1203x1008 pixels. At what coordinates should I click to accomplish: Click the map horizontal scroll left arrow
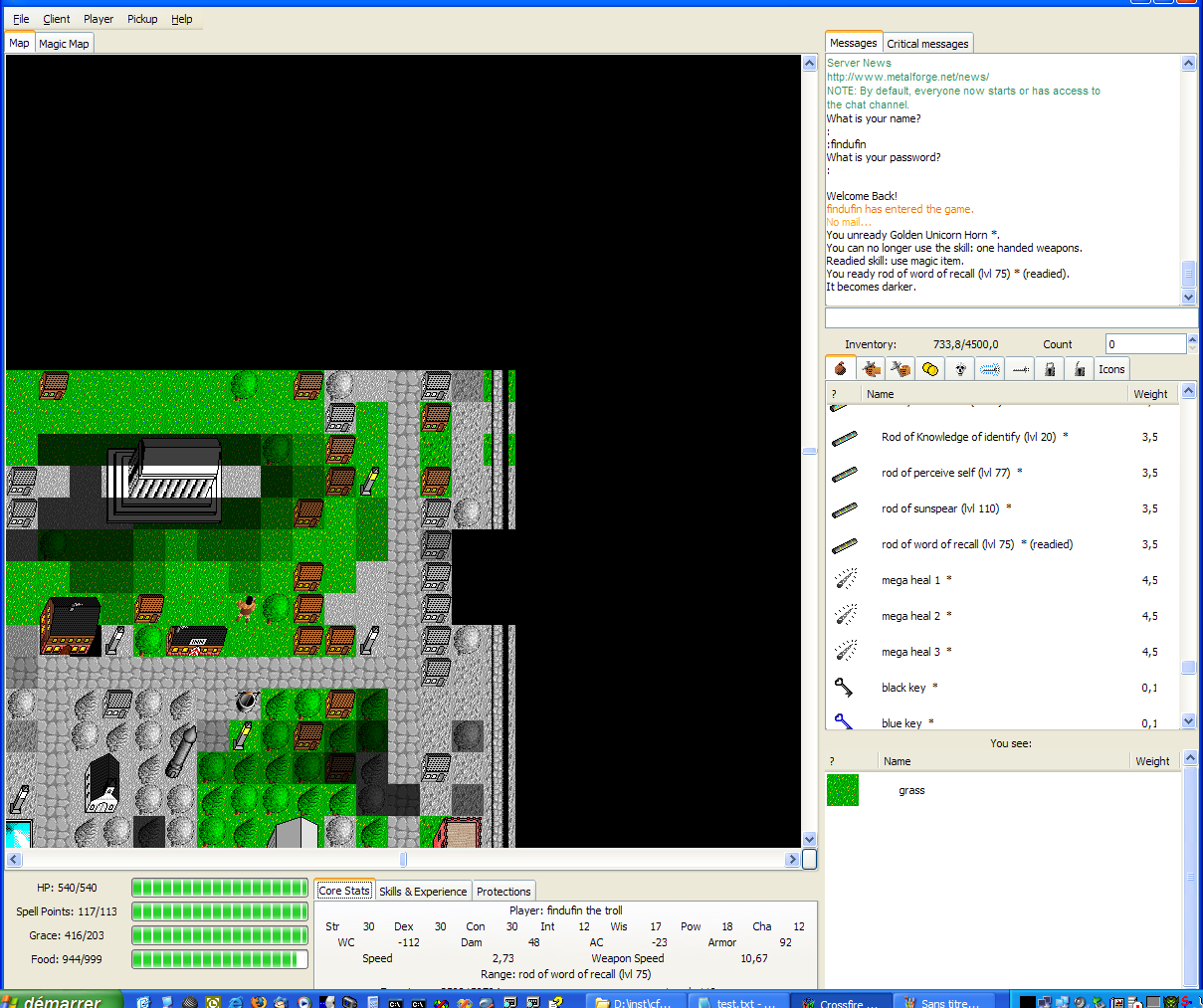coord(14,859)
